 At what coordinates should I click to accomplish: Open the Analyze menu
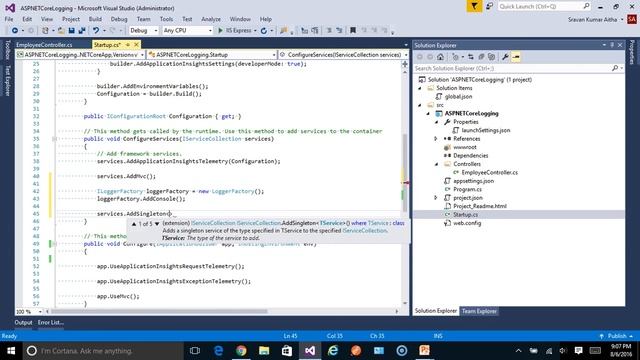pyautogui.click(x=211, y=19)
